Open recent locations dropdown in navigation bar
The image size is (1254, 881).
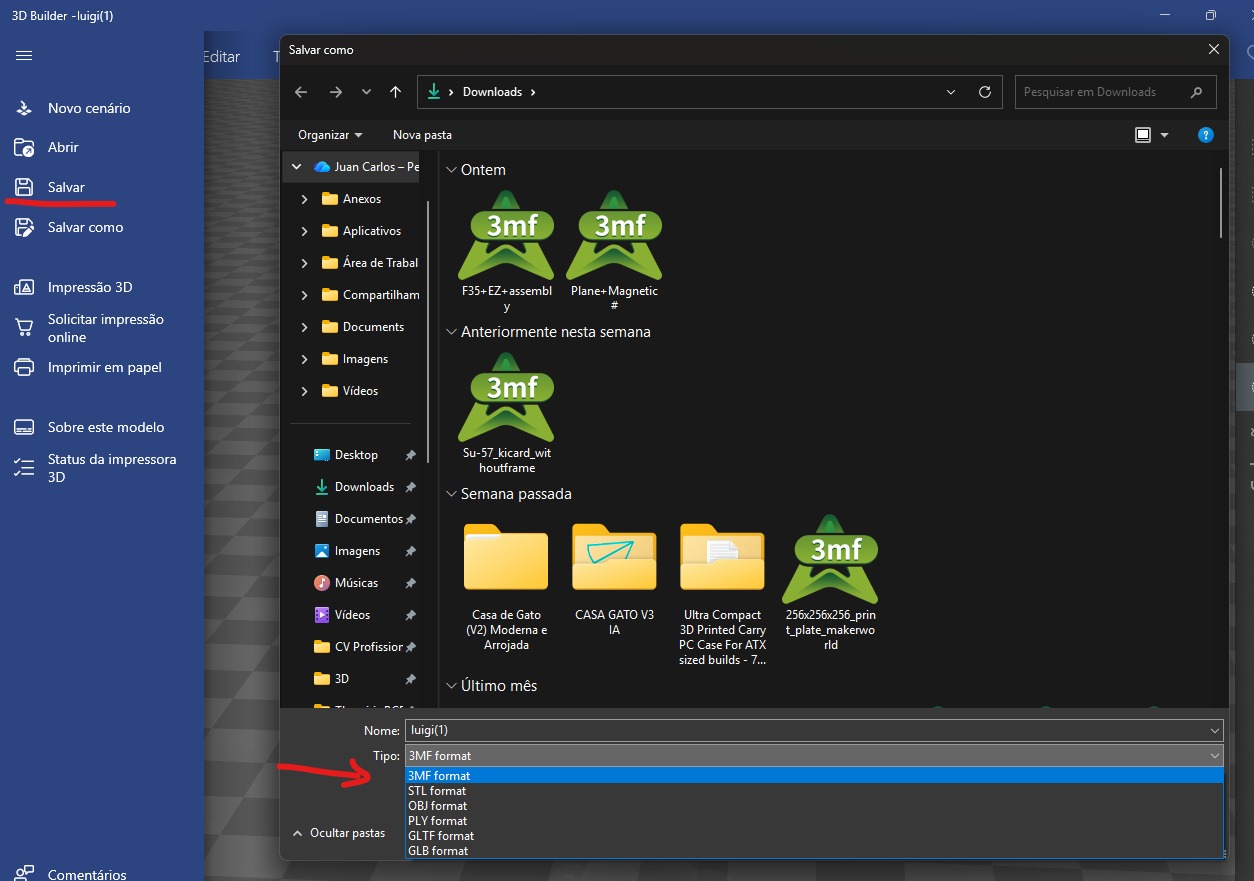tap(366, 92)
